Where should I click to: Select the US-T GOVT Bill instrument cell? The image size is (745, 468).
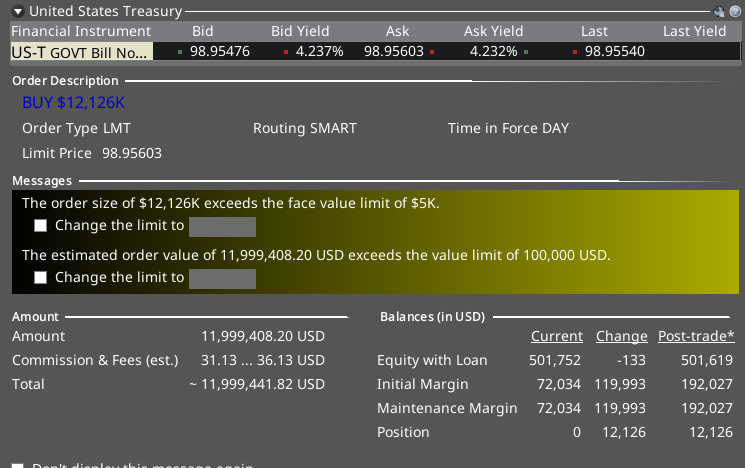tap(82, 51)
